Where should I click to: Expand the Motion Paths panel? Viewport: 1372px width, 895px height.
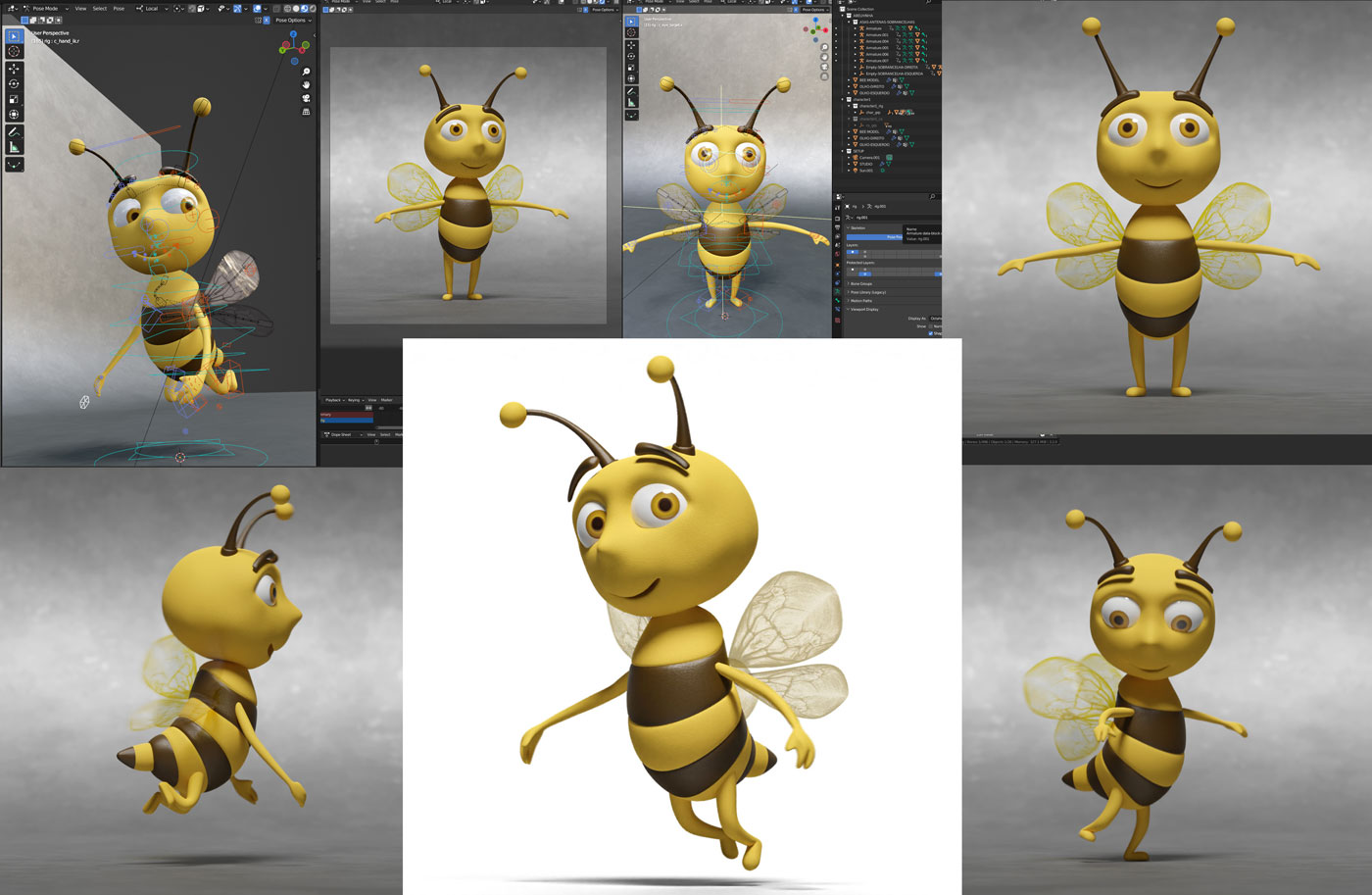click(862, 301)
